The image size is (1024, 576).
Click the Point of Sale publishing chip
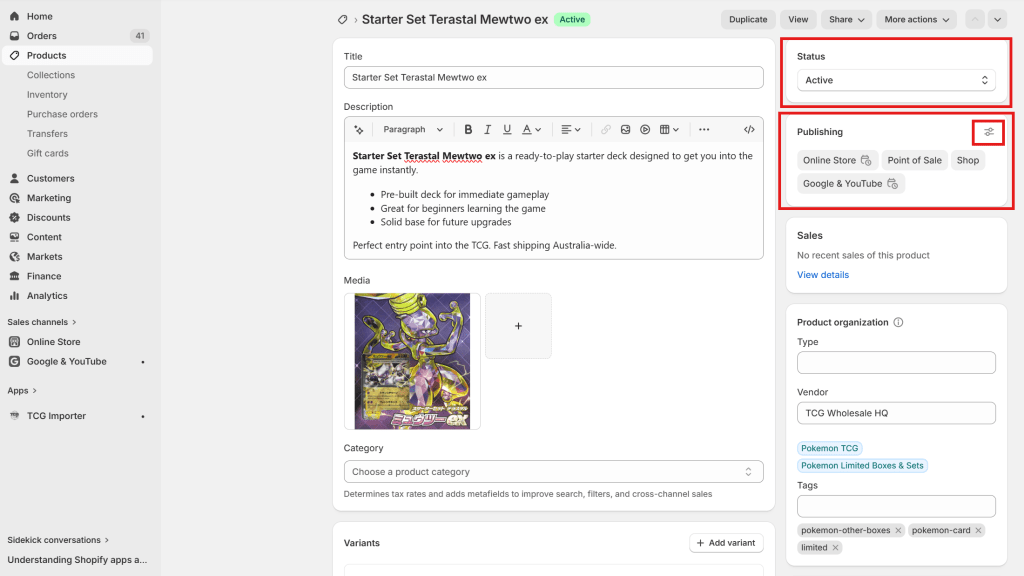pyautogui.click(x=914, y=160)
